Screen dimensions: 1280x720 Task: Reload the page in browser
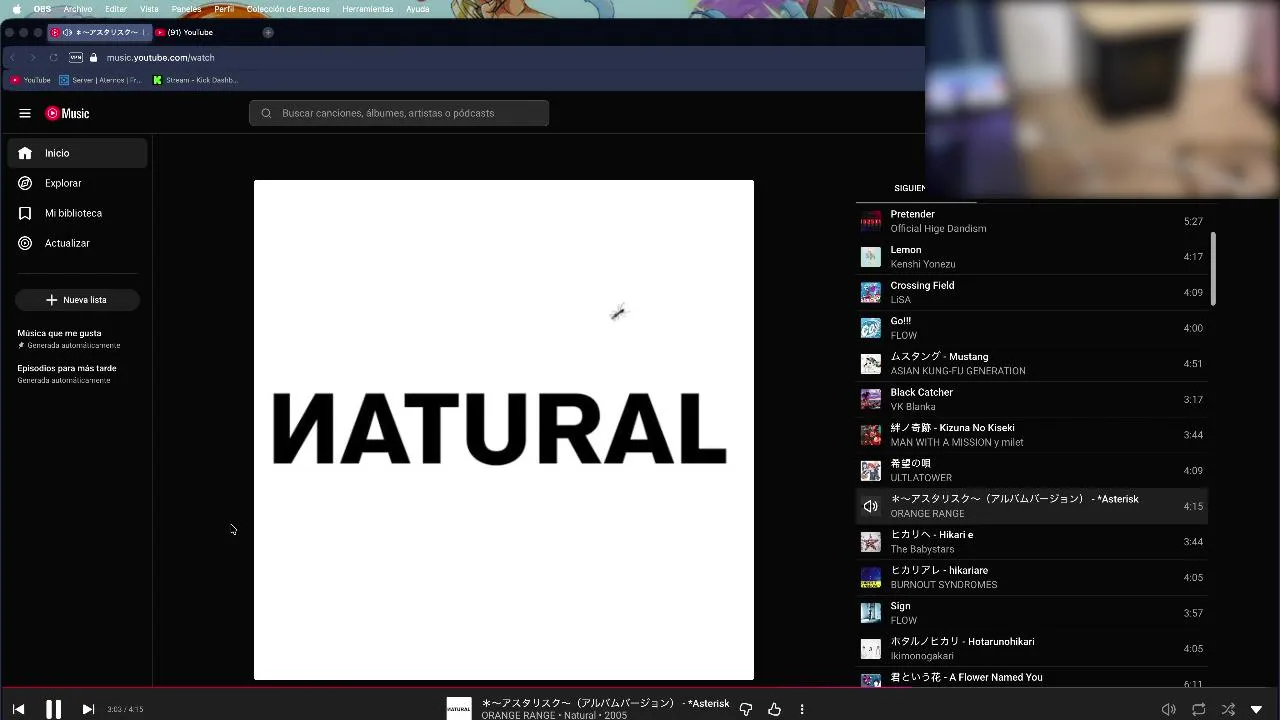[53, 57]
